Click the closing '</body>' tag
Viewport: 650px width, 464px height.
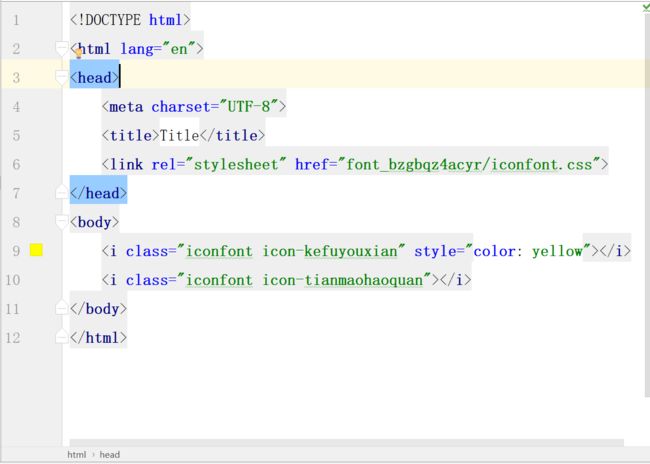99,309
